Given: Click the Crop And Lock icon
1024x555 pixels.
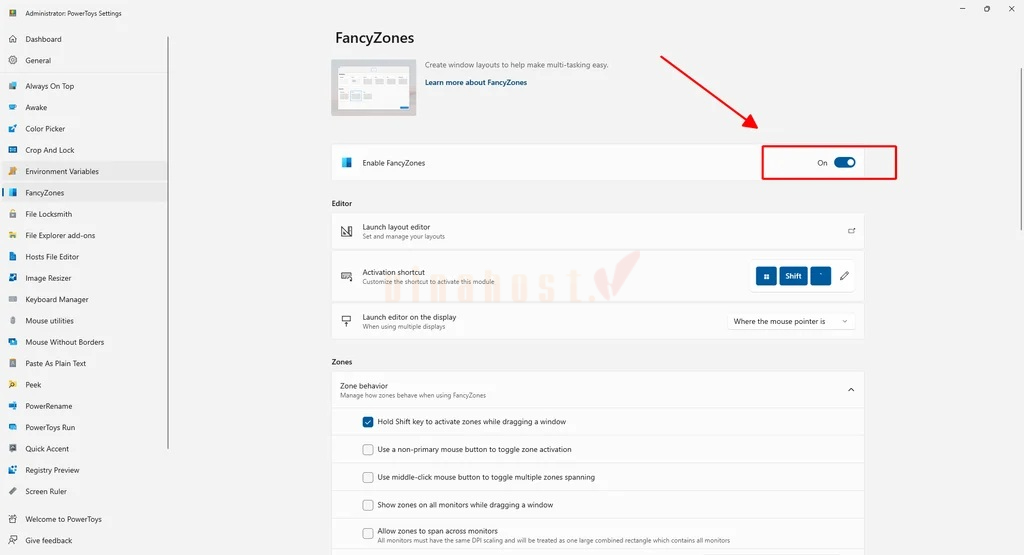Looking at the screenshot, I should point(12,150).
